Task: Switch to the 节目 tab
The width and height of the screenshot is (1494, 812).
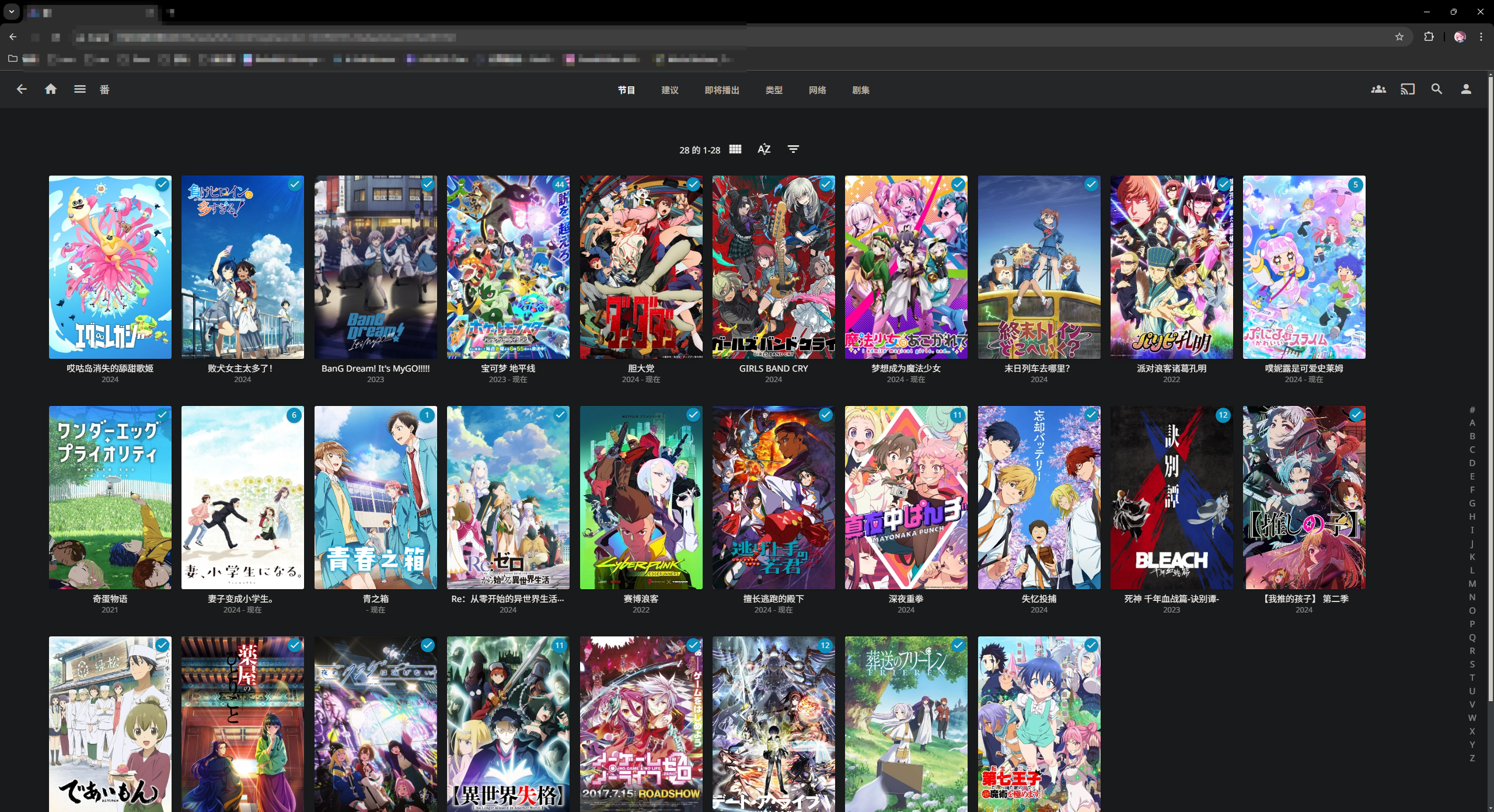Action: (x=626, y=90)
